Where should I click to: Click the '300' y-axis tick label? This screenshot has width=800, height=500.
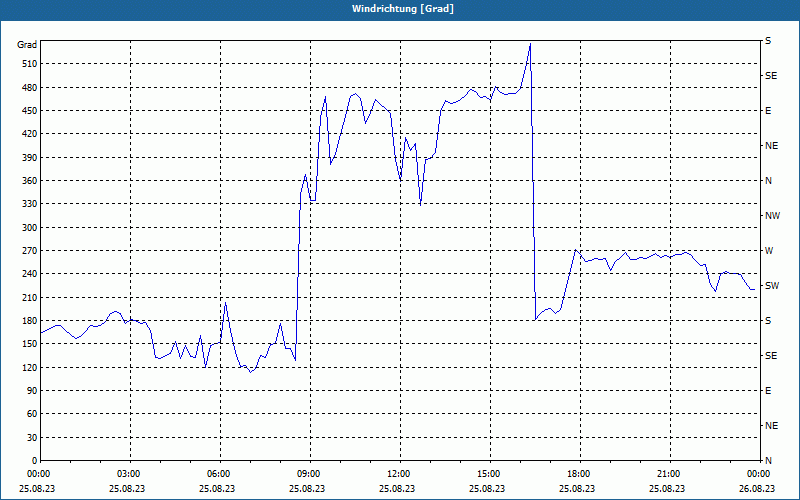click(30, 228)
